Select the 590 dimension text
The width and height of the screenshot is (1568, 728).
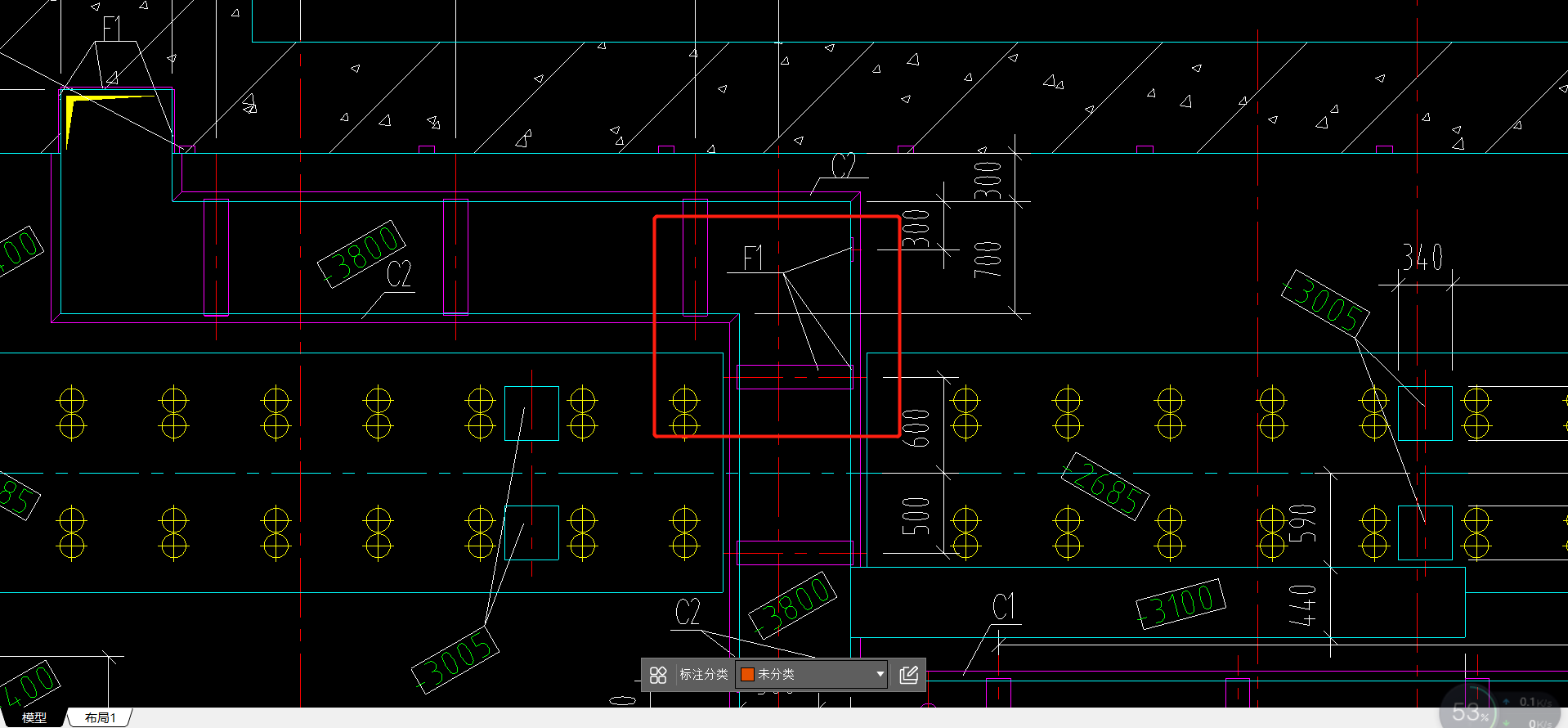click(1302, 524)
